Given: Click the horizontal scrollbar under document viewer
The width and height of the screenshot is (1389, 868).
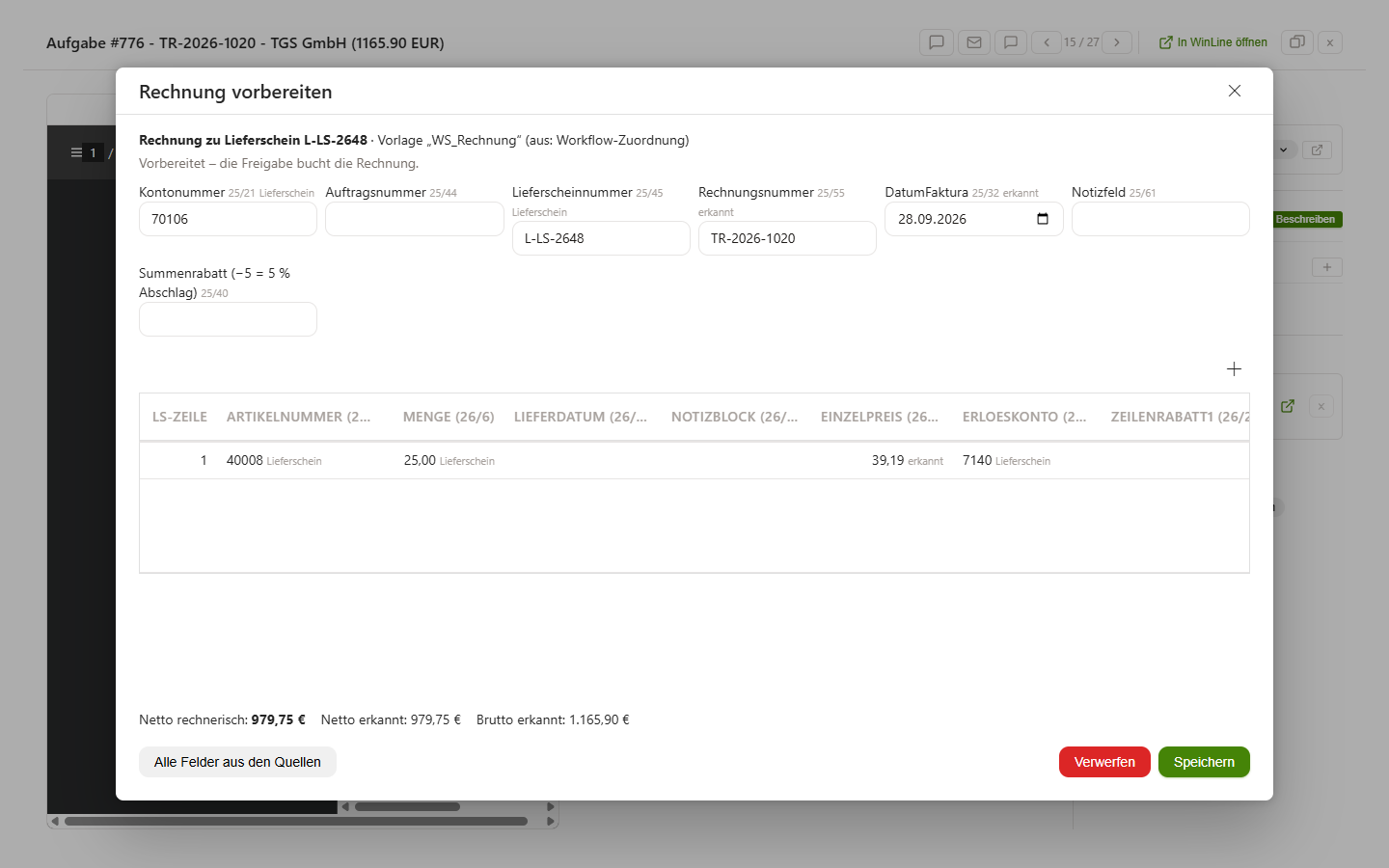Looking at the screenshot, I should click(296, 822).
